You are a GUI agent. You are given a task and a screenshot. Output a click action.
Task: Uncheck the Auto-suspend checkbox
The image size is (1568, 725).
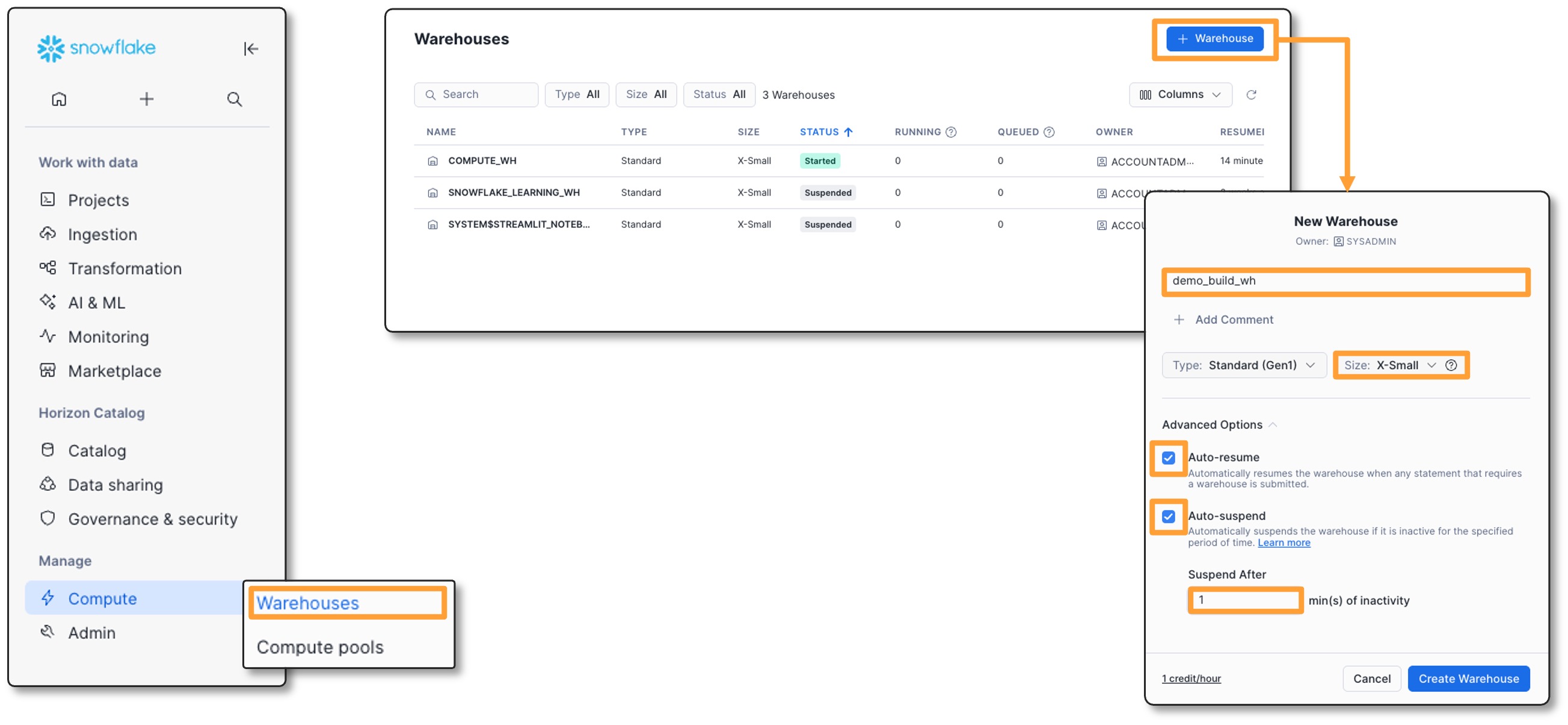coord(1168,517)
